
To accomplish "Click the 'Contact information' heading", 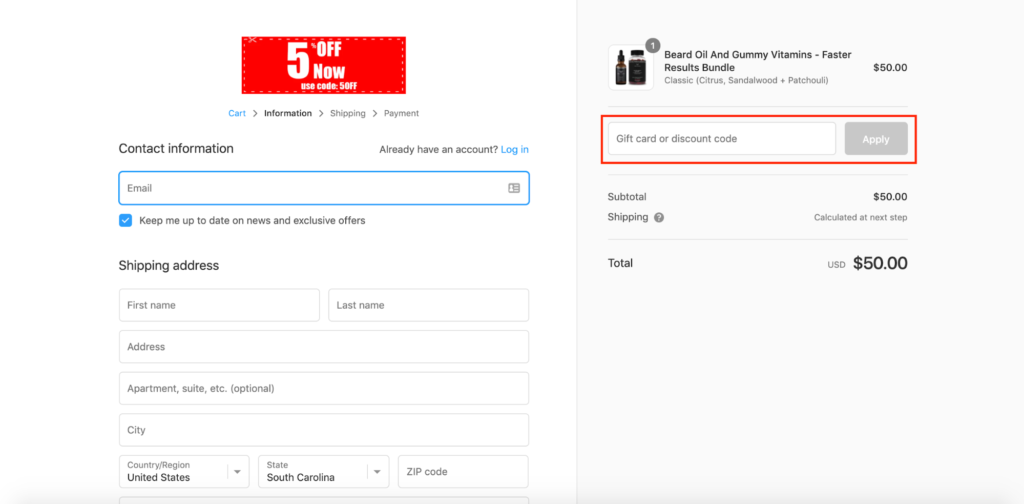I will pyautogui.click(x=176, y=149).
